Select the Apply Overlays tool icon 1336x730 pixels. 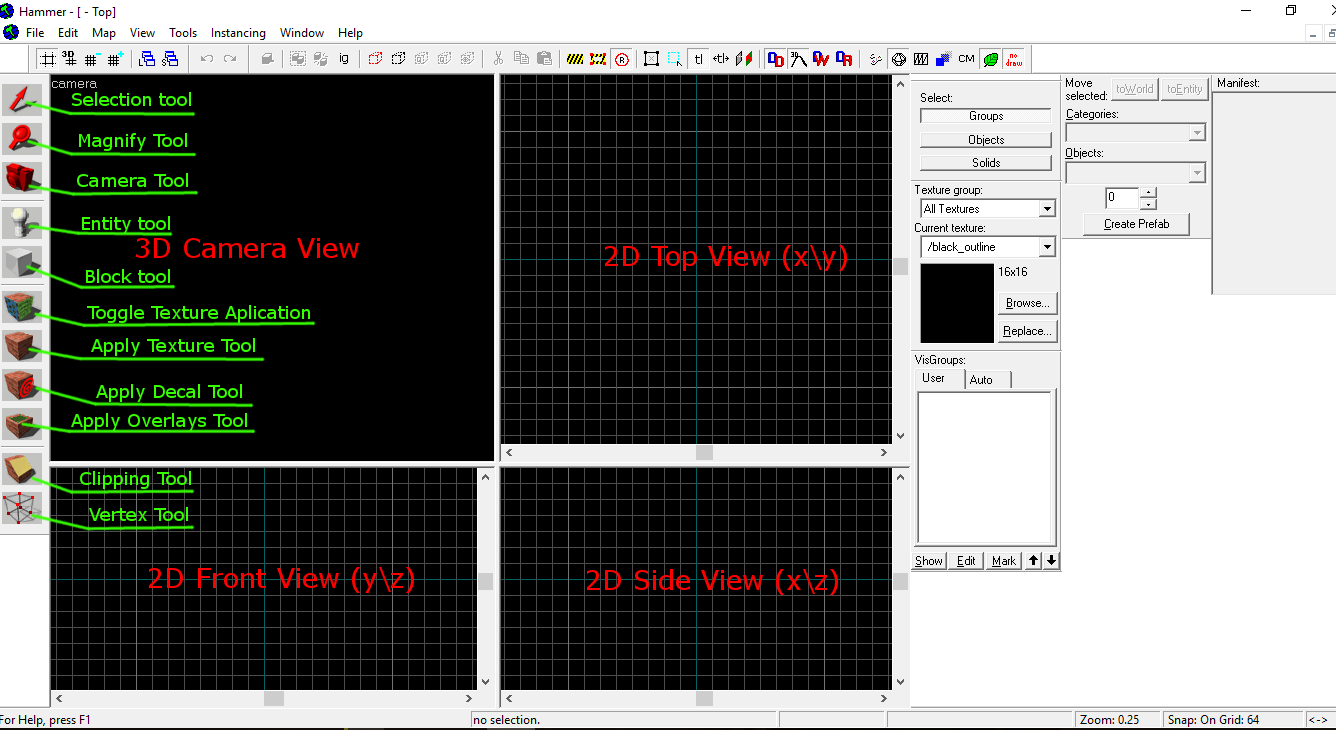coord(22,424)
